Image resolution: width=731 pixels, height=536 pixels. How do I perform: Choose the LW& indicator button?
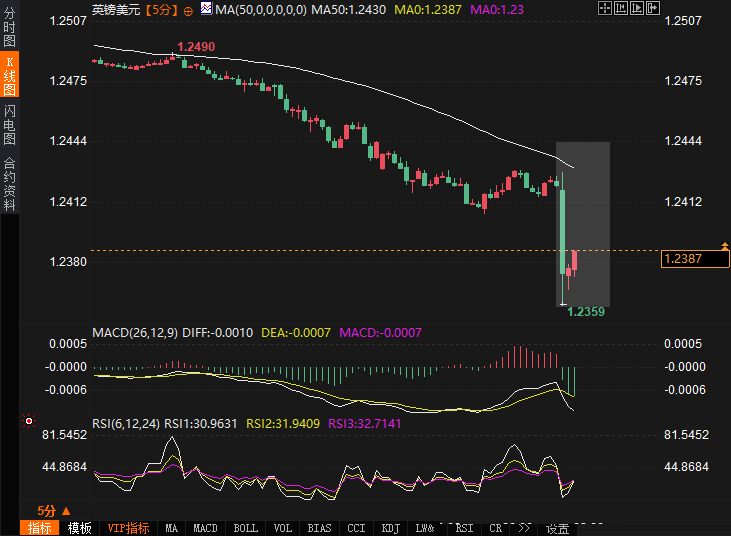coord(425,528)
